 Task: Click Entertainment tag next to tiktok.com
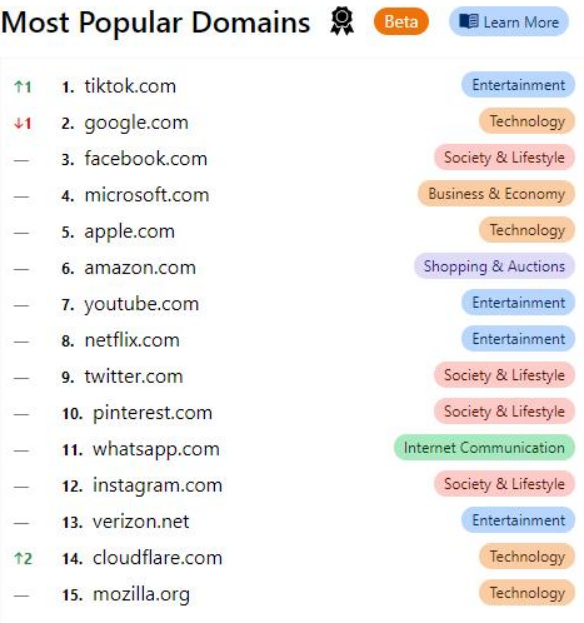coord(518,85)
